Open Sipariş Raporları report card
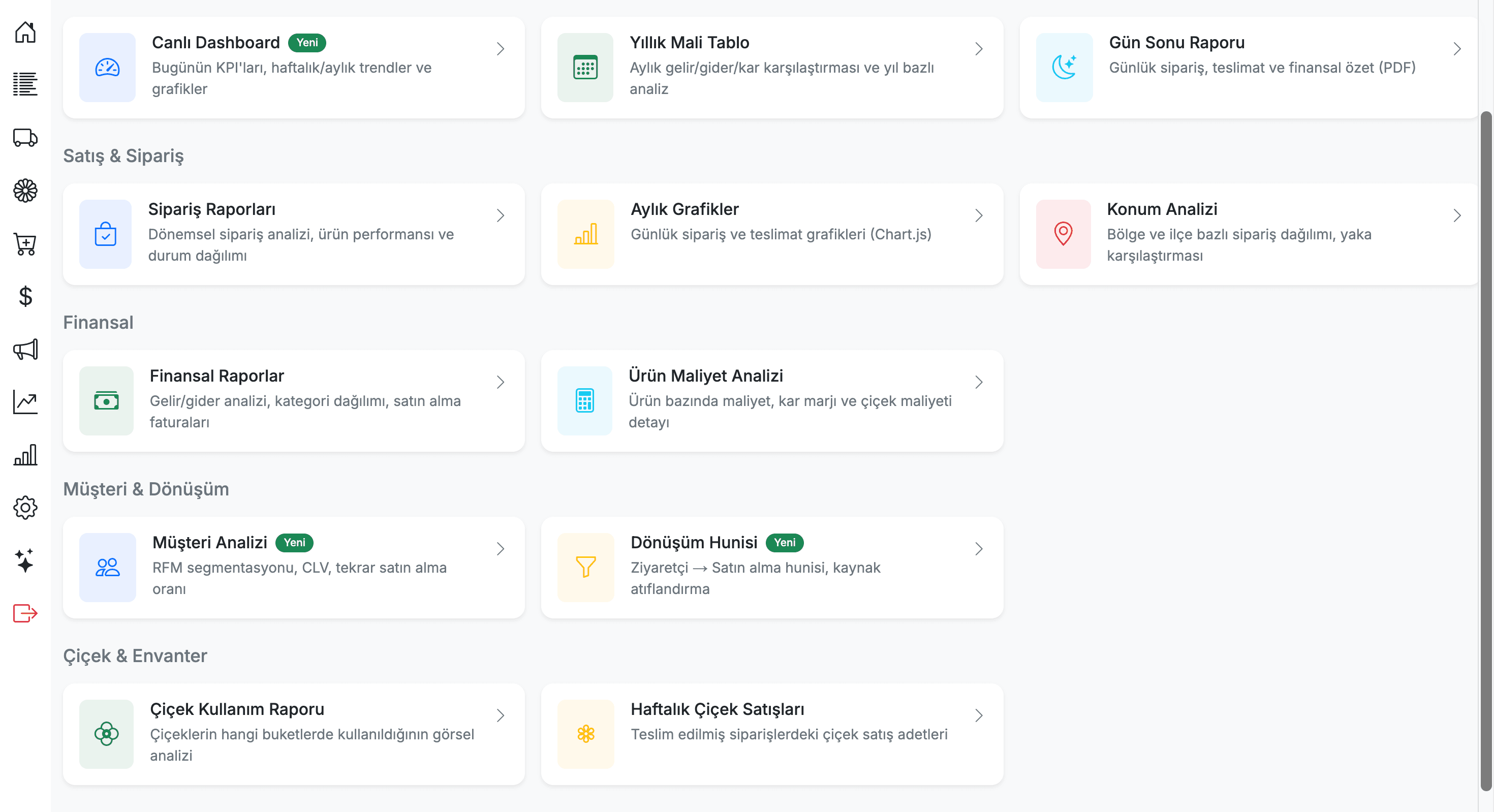1494x812 pixels. tap(294, 234)
